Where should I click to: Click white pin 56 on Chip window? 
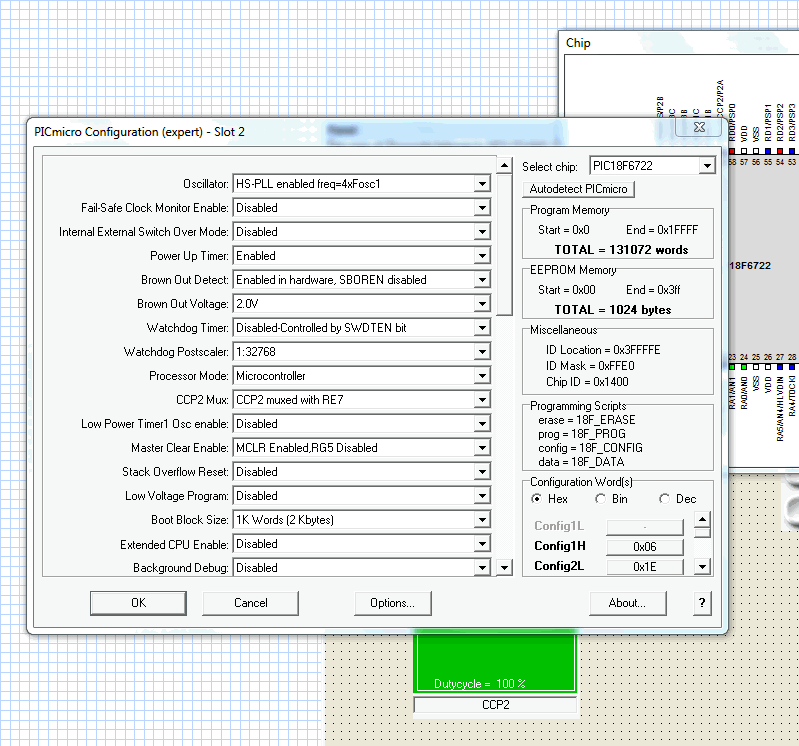(756, 151)
